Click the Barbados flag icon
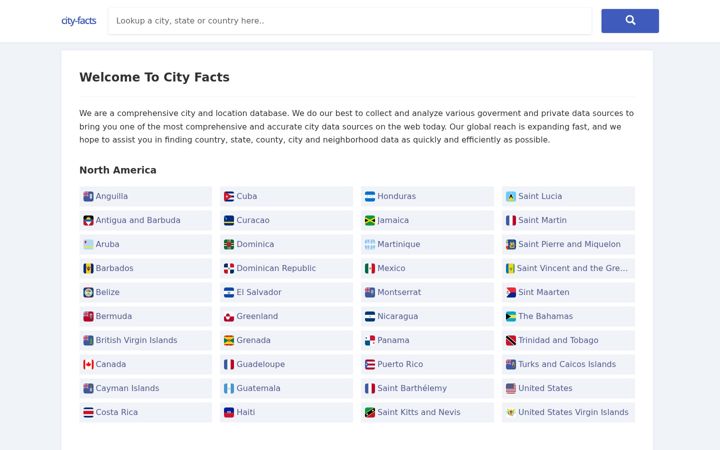Viewport: 720px width, 450px height. (88, 268)
